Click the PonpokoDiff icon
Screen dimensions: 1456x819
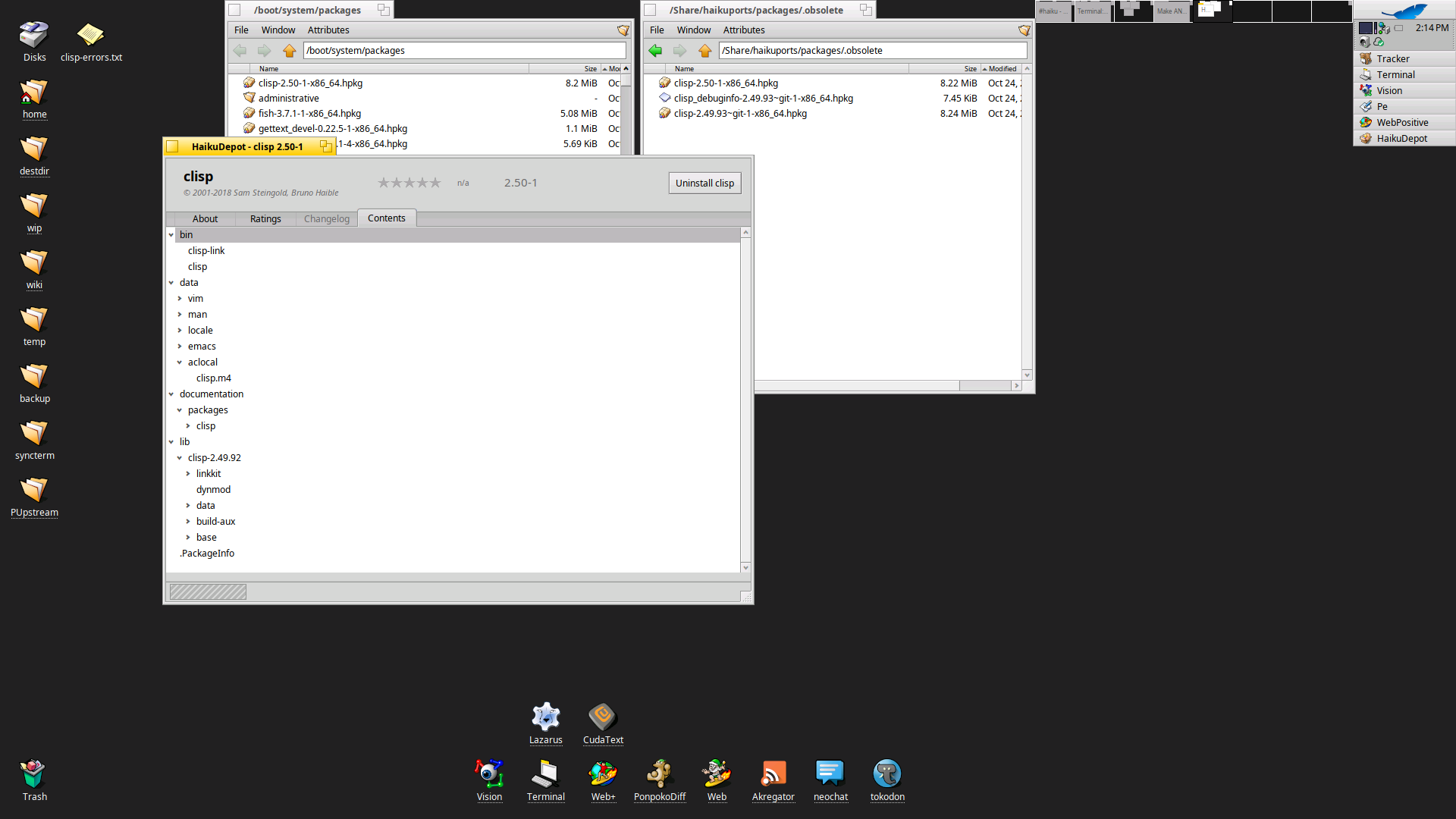tap(659, 774)
